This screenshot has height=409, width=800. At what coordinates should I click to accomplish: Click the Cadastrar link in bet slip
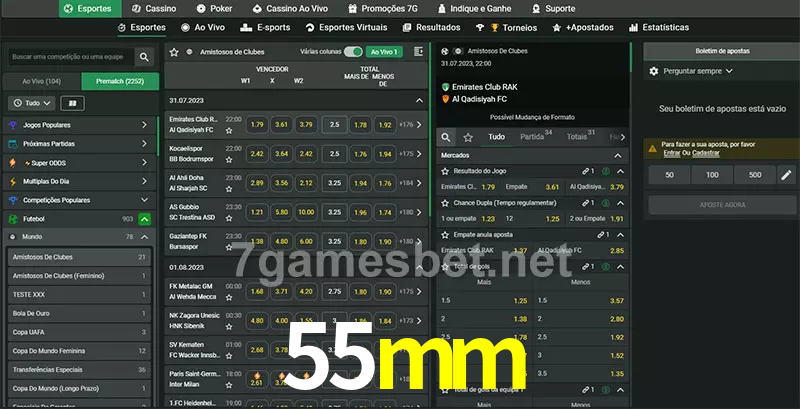(705, 153)
